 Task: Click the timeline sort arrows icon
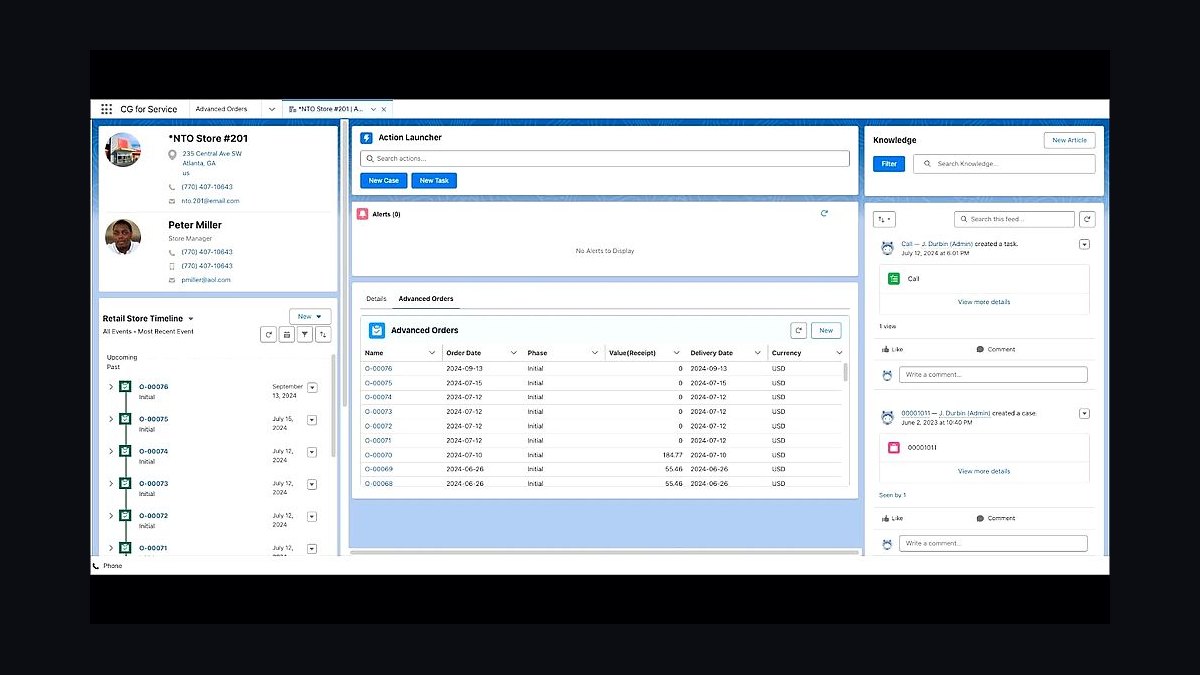[x=323, y=335]
